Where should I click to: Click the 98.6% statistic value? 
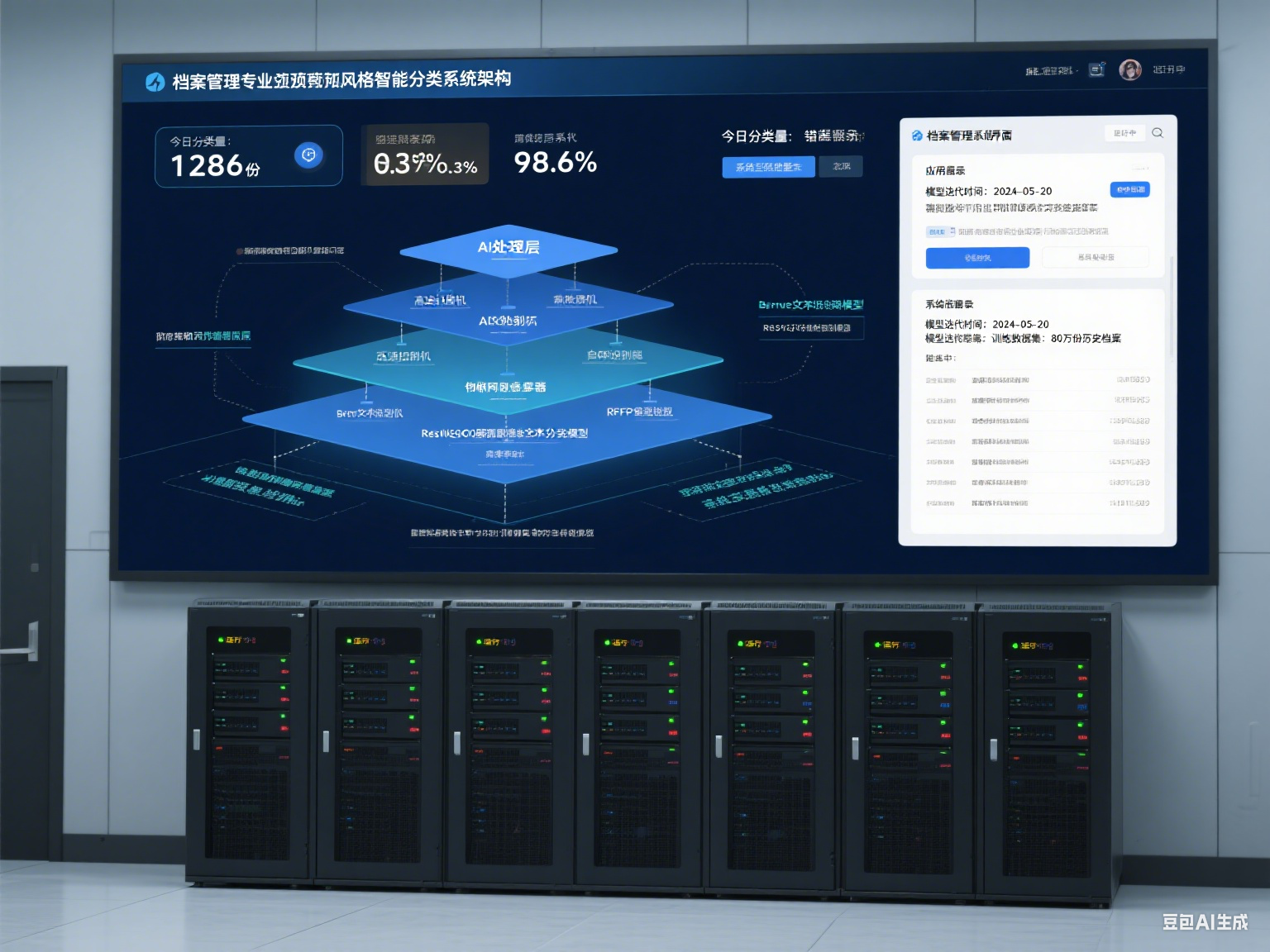[x=555, y=163]
